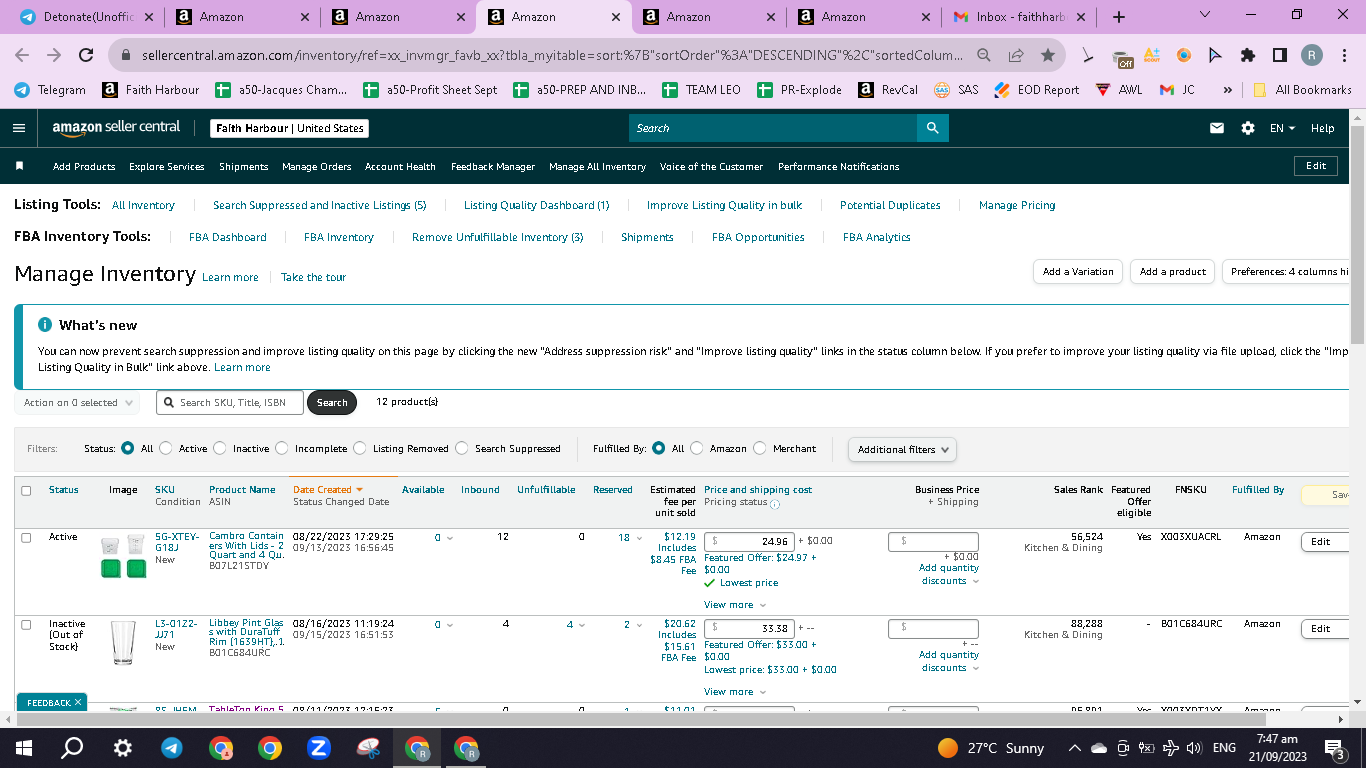This screenshot has width=1366, height=768.
Task: Tick the checkbox for the Cambro Containers row
Action: pos(26,538)
